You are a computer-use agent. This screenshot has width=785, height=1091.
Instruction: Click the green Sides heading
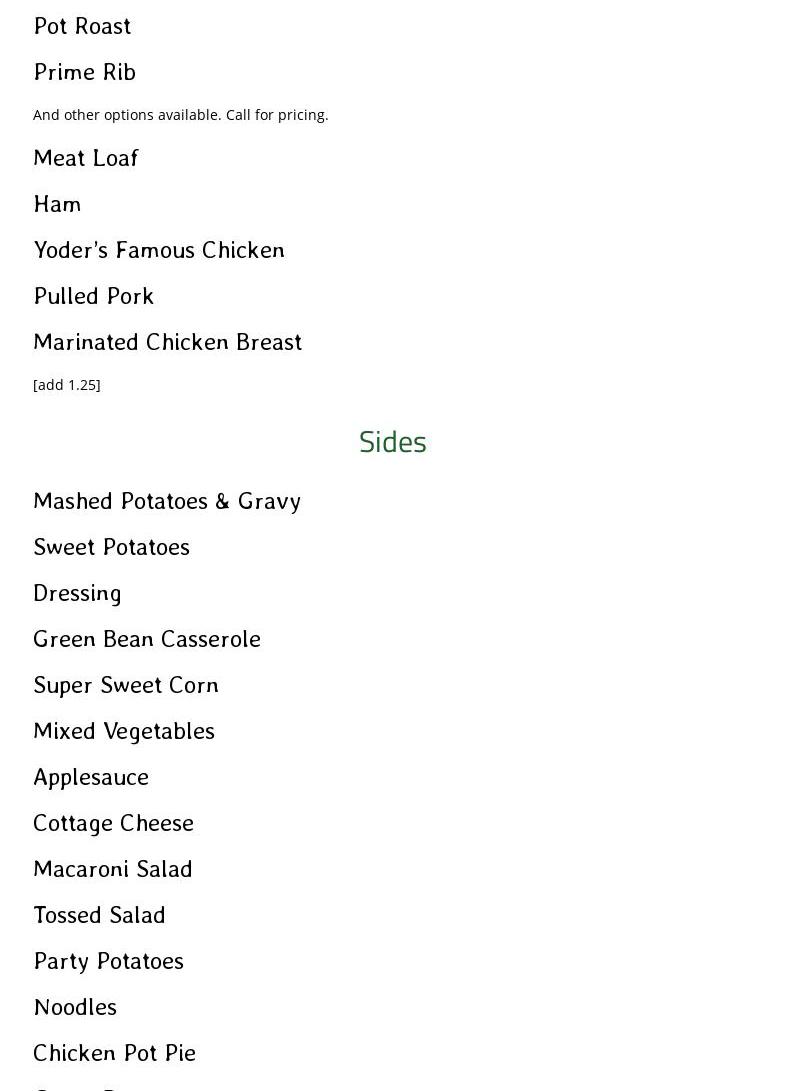point(392,442)
